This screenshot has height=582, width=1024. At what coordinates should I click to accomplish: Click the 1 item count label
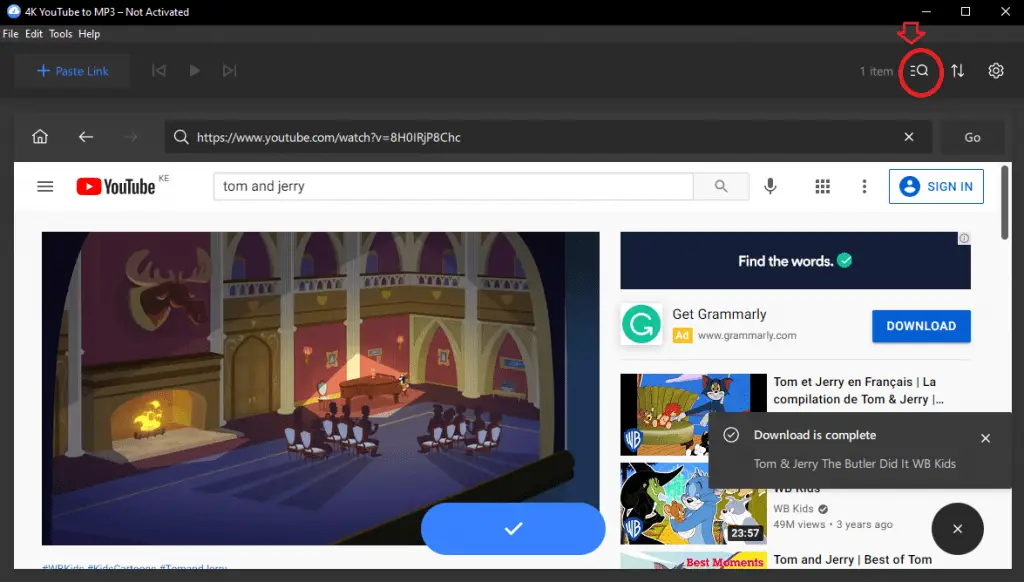tap(876, 71)
